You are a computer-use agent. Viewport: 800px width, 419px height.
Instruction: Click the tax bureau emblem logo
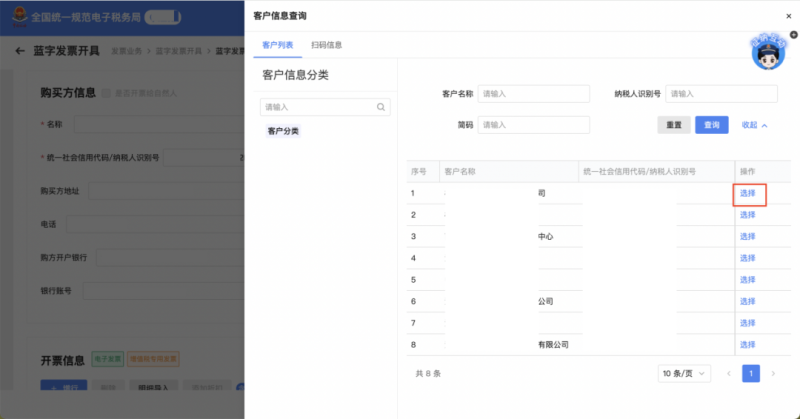[x=19, y=17]
